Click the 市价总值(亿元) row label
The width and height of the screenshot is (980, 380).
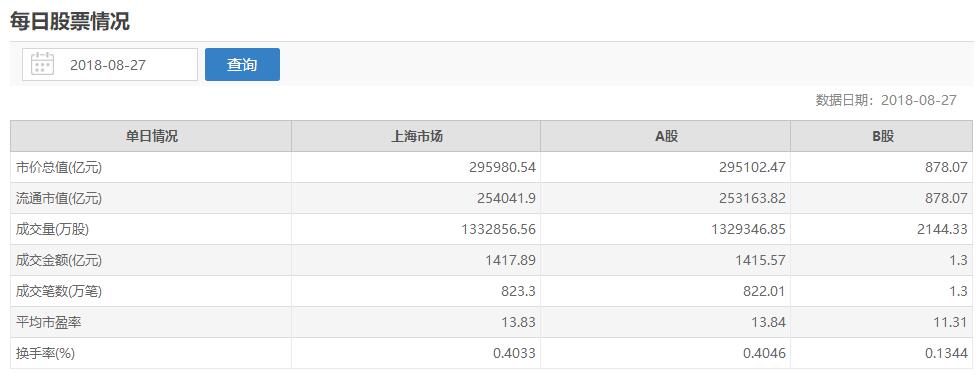(x=59, y=168)
